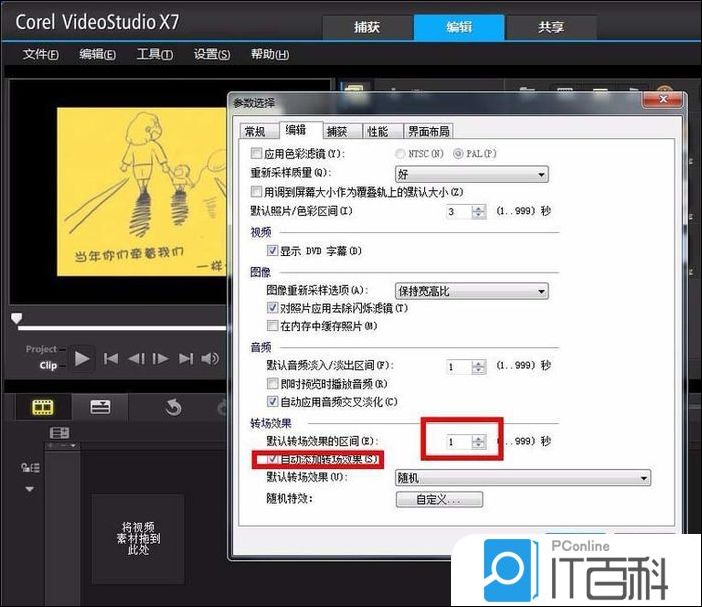This screenshot has width=702, height=607.
Task: Enable 在内存中缓存照片 checkbox
Action: click(x=272, y=325)
